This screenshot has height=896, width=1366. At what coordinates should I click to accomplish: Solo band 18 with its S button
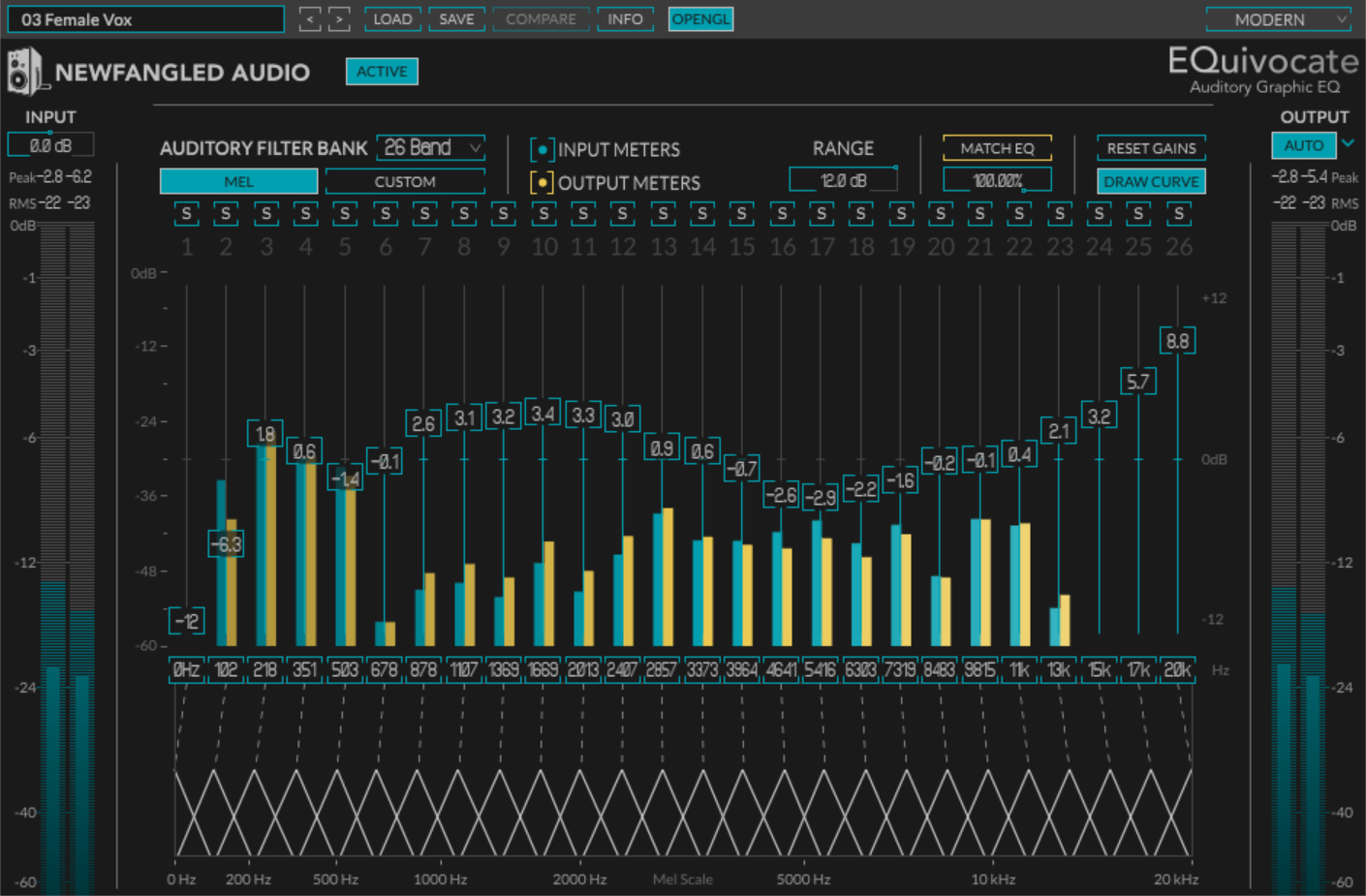(x=861, y=214)
